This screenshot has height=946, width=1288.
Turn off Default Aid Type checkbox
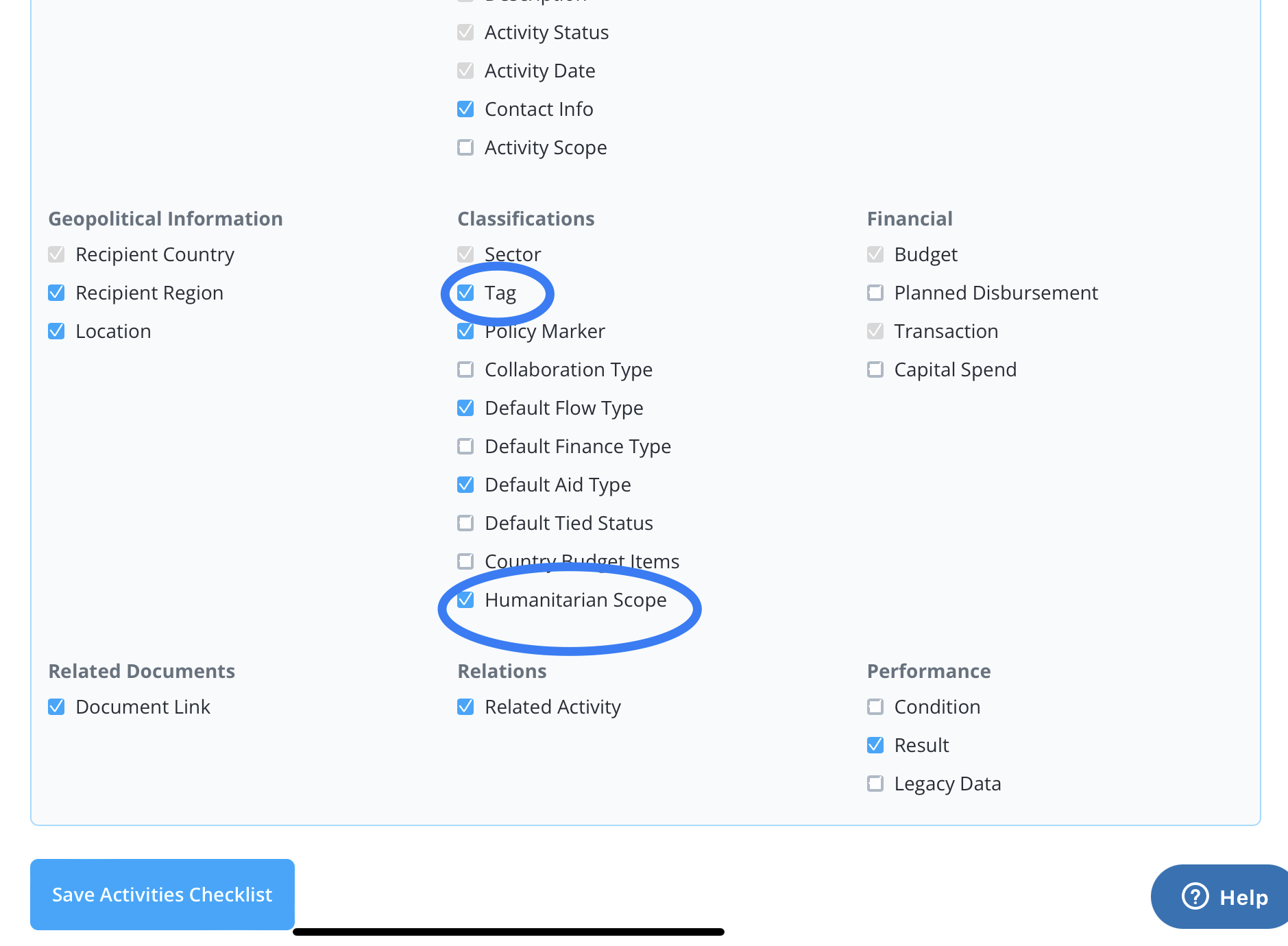465,485
